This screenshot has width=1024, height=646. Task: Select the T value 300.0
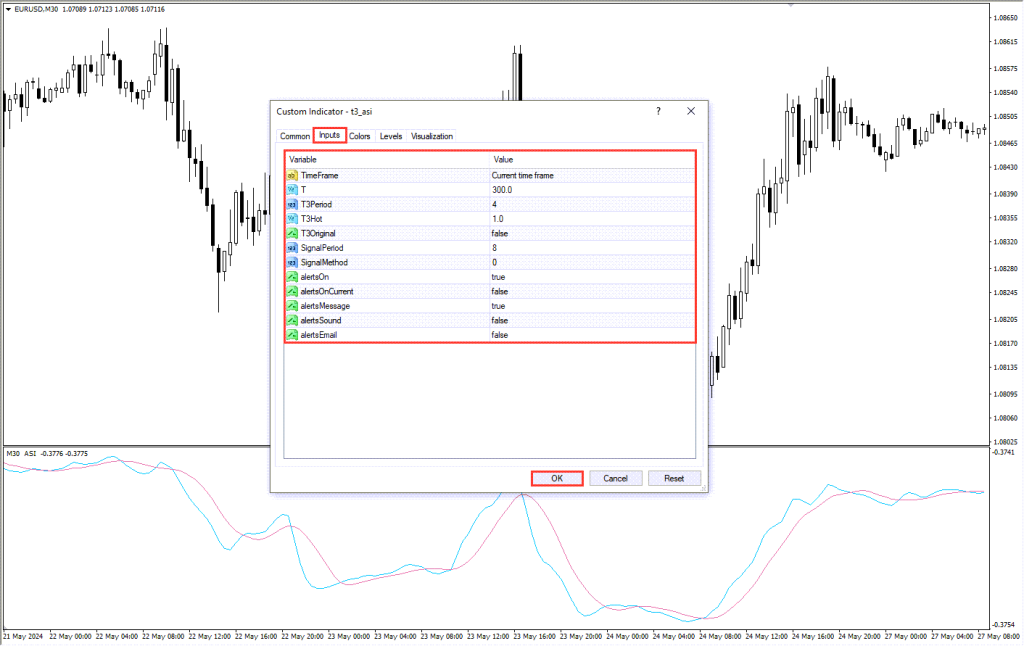click(502, 190)
